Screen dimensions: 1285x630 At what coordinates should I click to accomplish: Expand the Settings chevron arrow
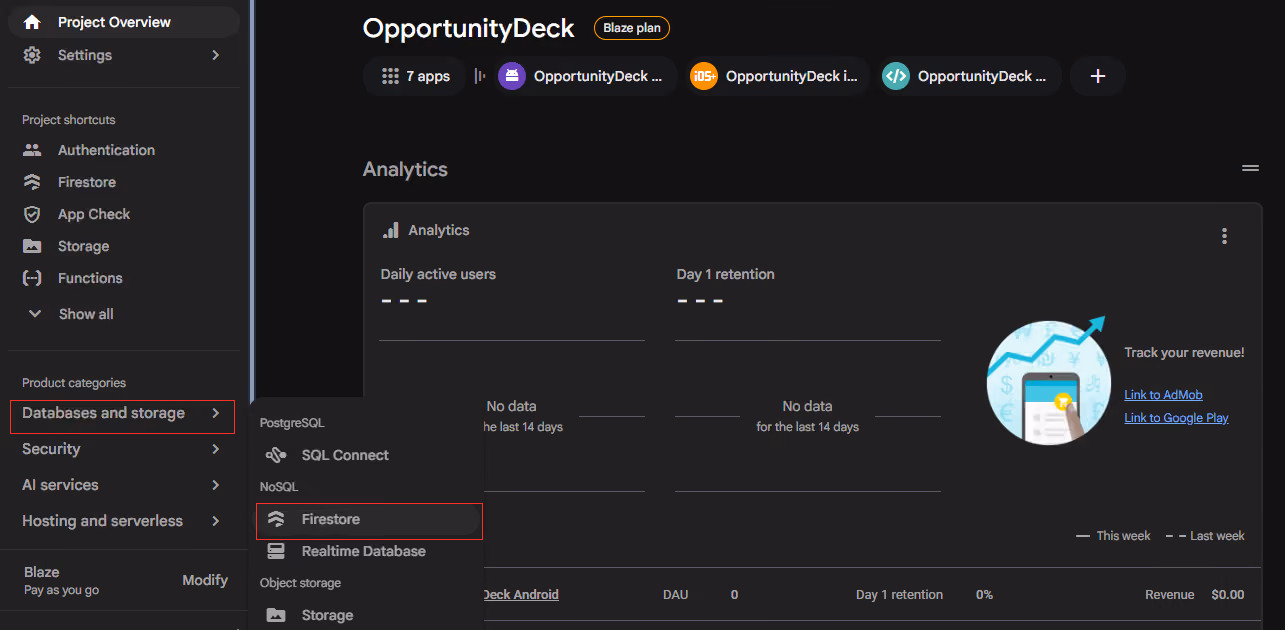coord(216,55)
